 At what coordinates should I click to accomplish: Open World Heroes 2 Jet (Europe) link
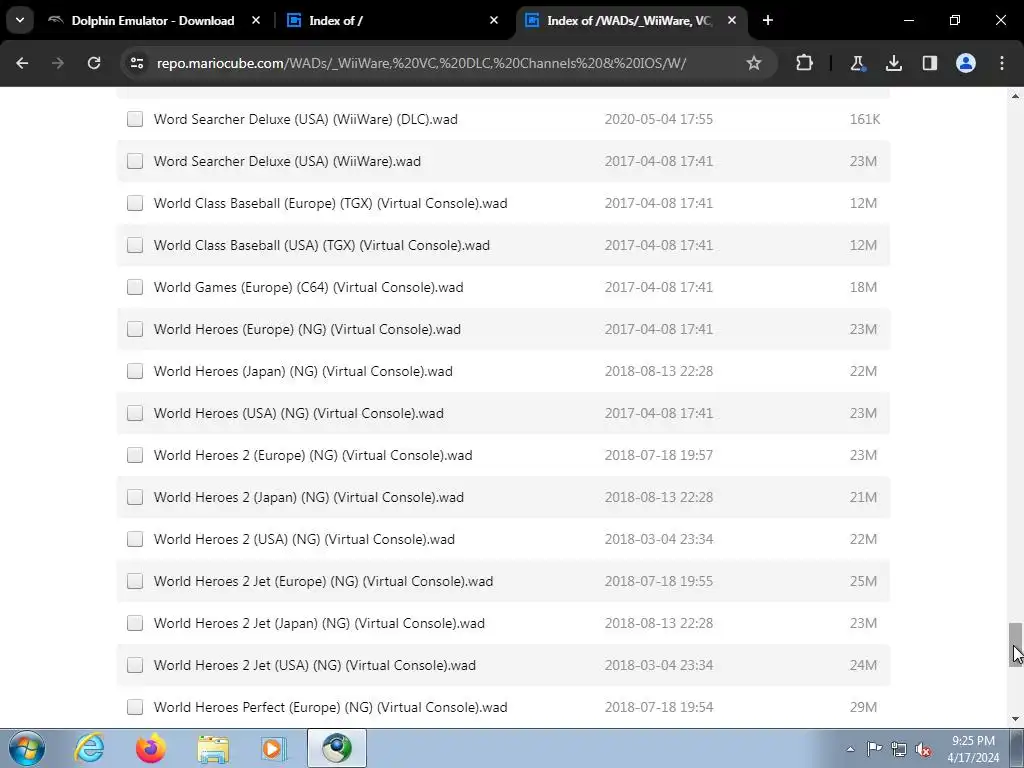[323, 581]
